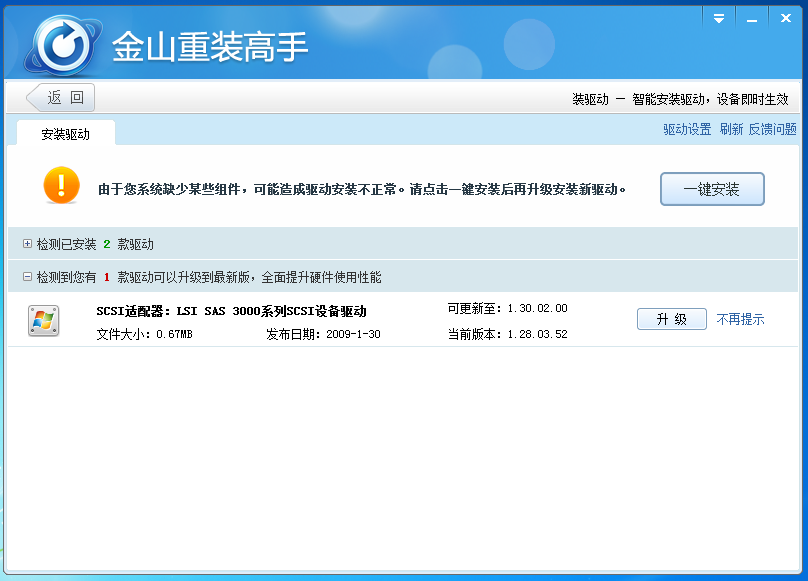Collapse the upgradable drivers section

tap(27, 277)
